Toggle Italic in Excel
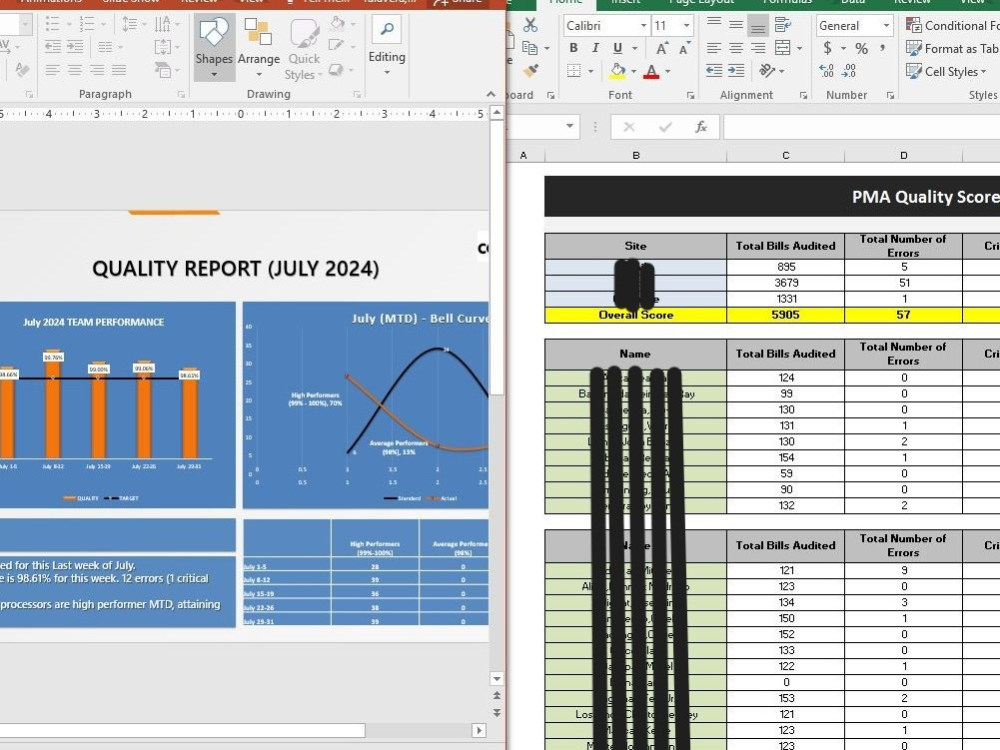The width and height of the screenshot is (1000, 750). coord(595,48)
